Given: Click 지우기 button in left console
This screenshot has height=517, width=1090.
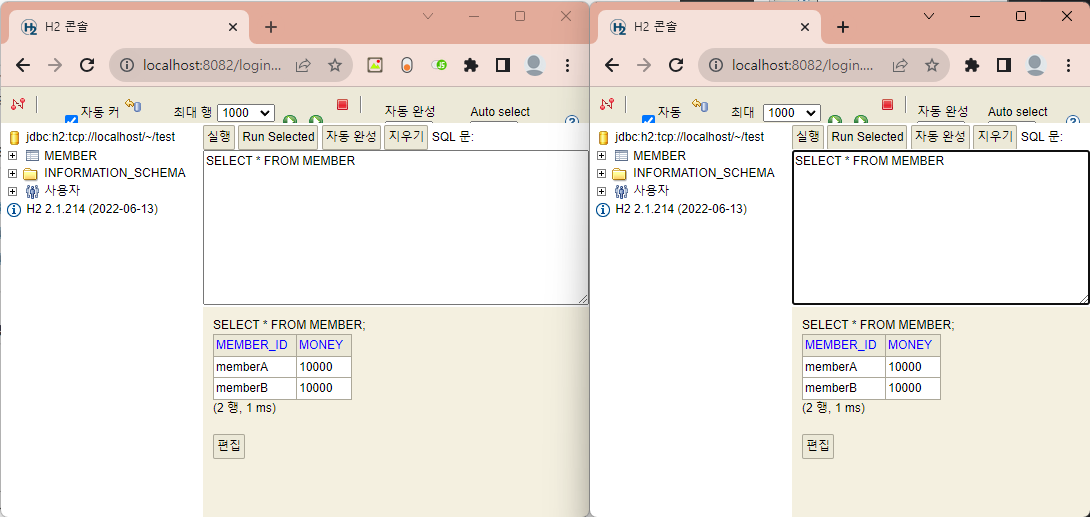Looking at the screenshot, I should pos(406,137).
